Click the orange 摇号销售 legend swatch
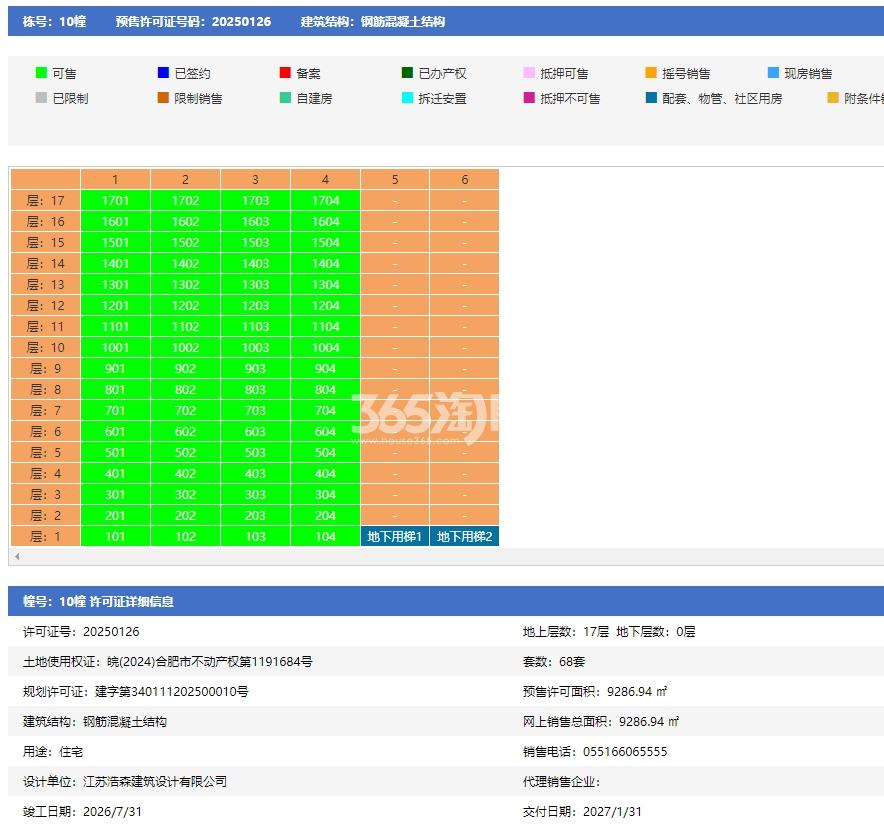 pyautogui.click(x=651, y=73)
